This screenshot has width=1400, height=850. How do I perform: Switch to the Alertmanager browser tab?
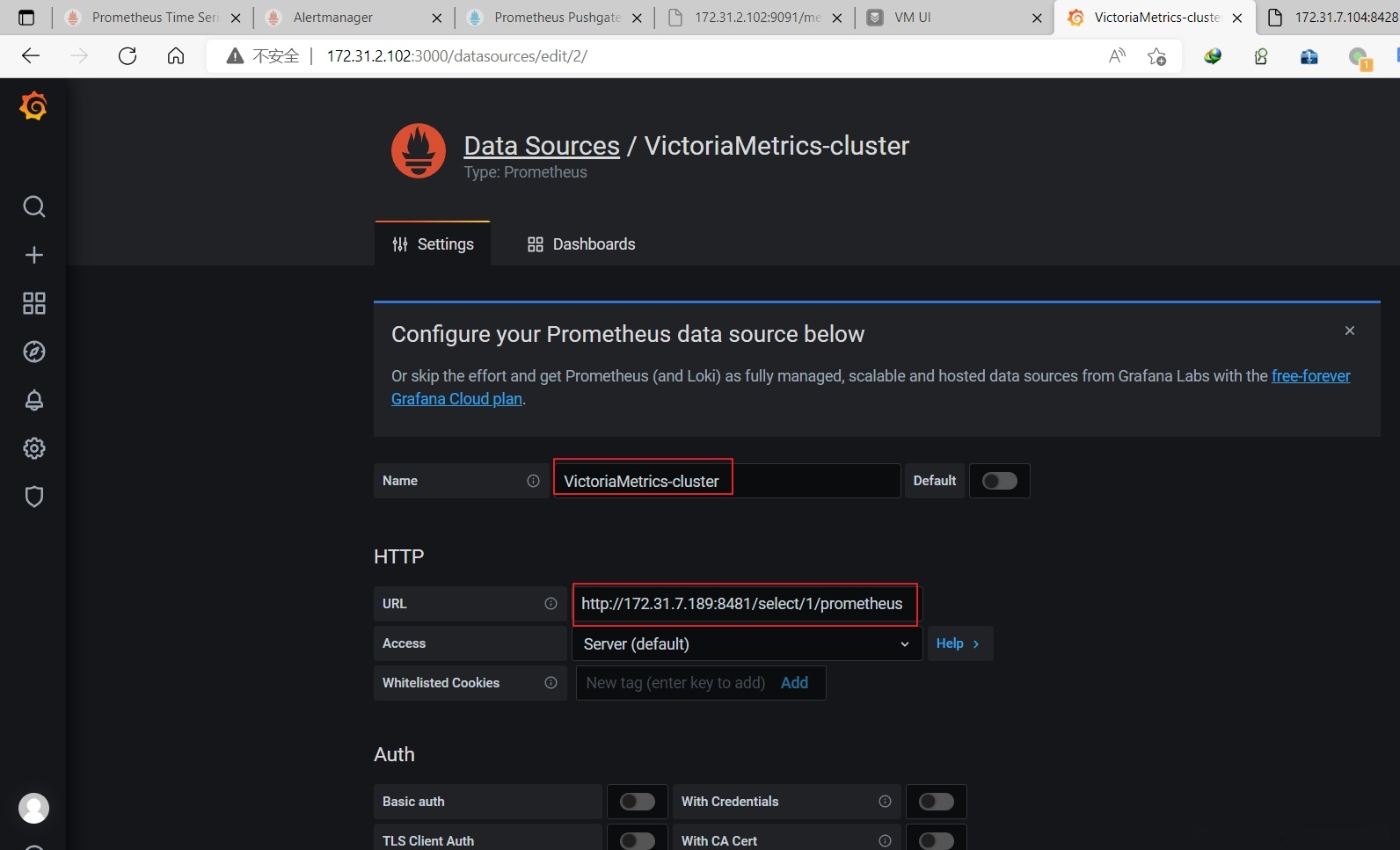pos(354,18)
